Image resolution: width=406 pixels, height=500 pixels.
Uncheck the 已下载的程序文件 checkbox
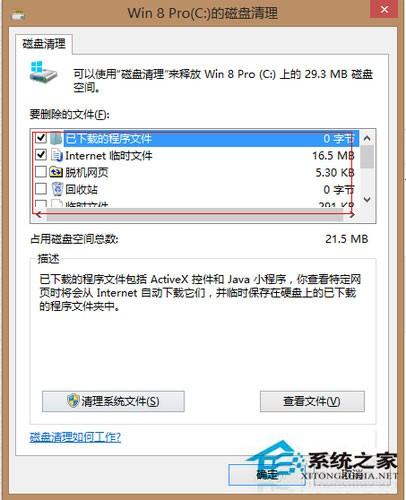(41, 137)
